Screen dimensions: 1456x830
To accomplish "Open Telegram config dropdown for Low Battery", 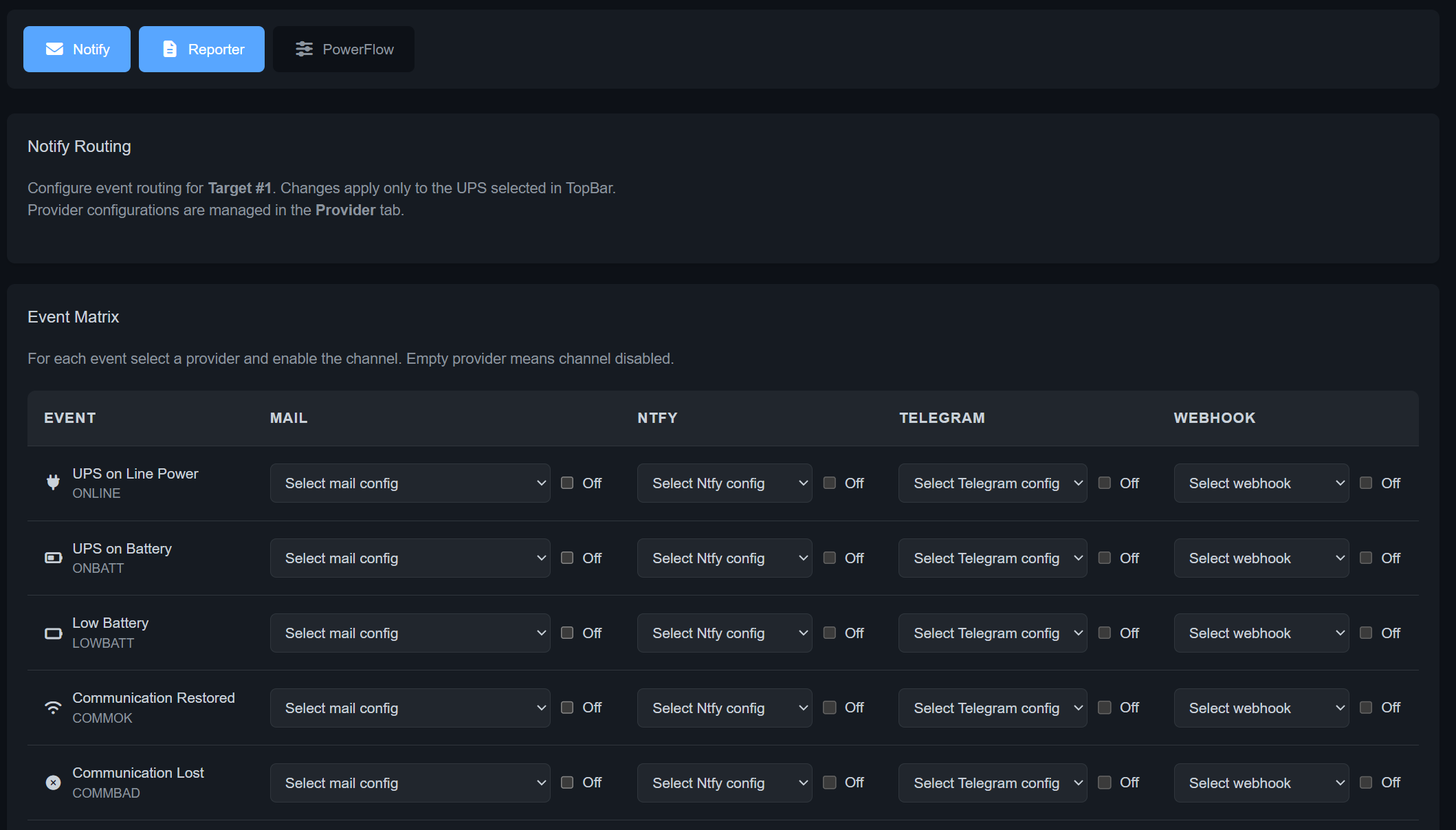I will (993, 633).
